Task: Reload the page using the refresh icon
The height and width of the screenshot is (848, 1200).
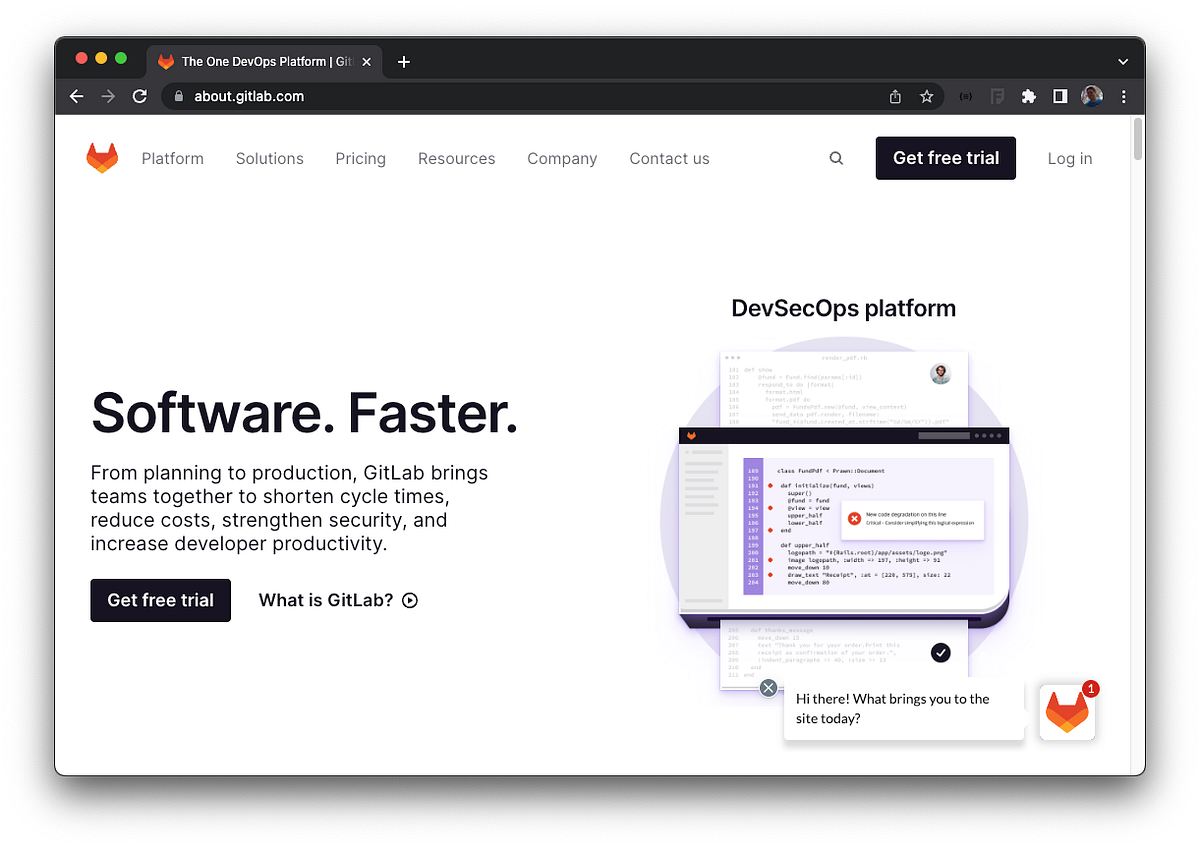Action: click(140, 96)
